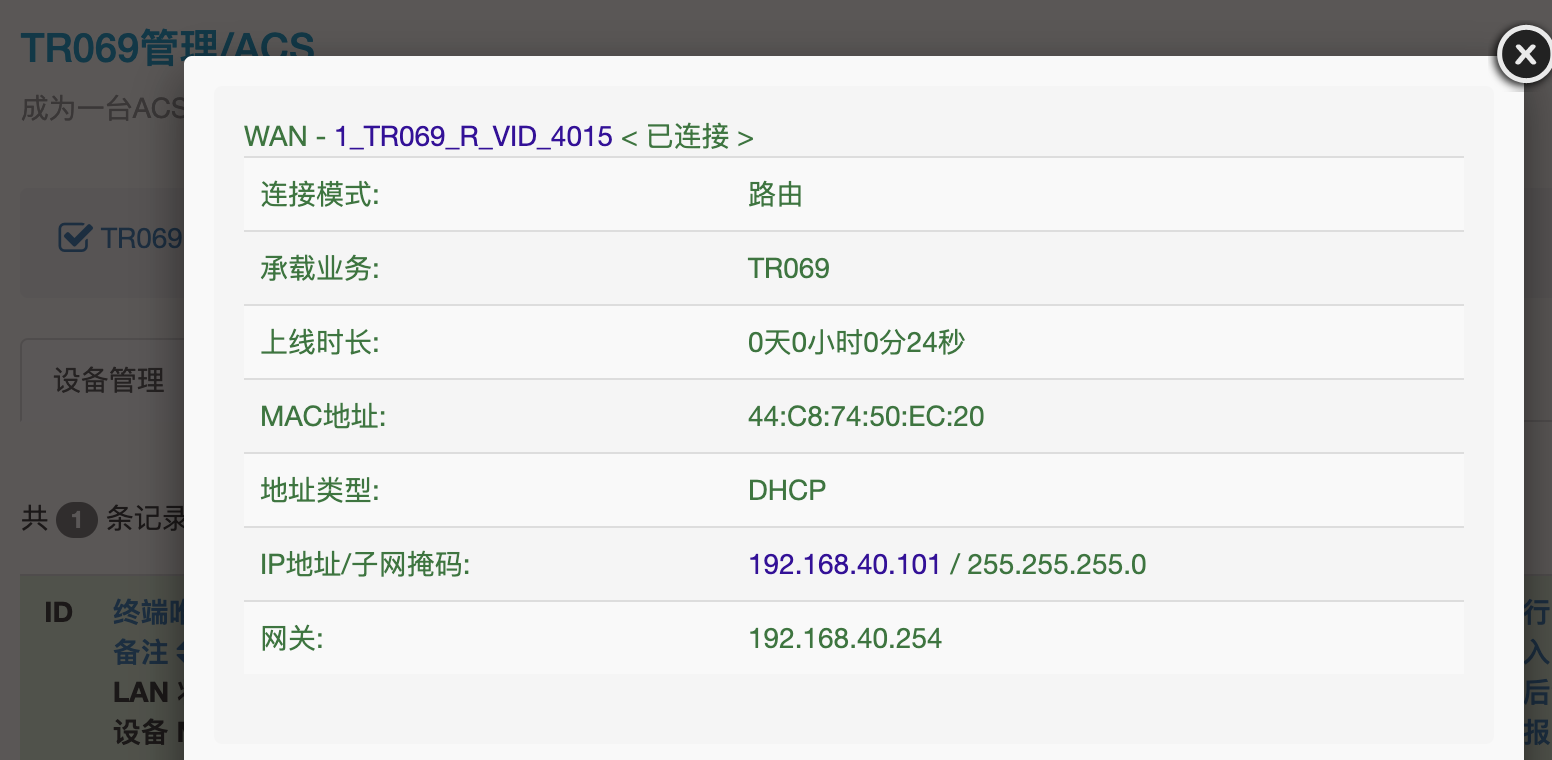
Task: Open the 1_TR069_R_VID_4015 WAN link
Action: pyautogui.click(x=473, y=137)
